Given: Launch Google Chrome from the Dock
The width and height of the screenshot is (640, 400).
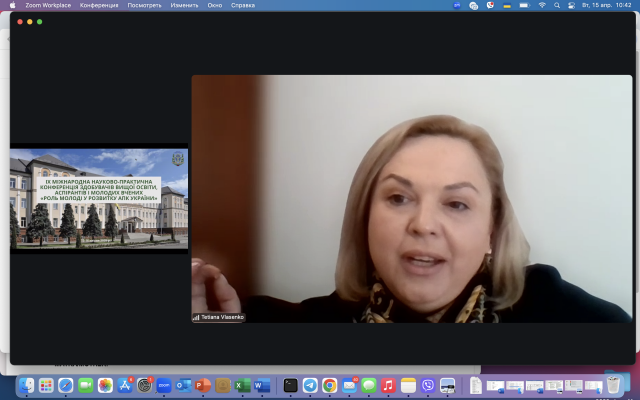Looking at the screenshot, I should [x=330, y=385].
